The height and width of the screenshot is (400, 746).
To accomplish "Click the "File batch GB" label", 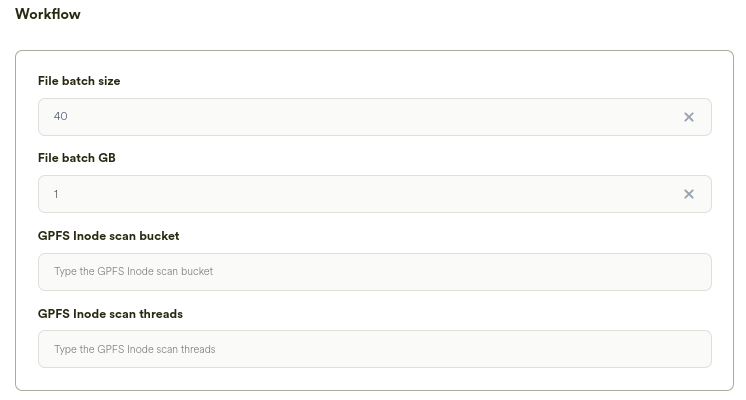I will 77,158.
